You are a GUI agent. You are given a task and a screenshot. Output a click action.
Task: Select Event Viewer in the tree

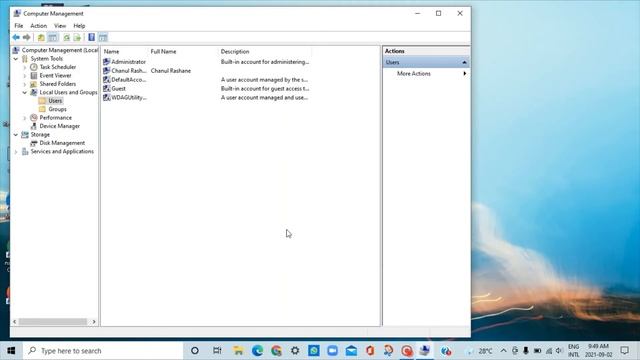[55, 76]
